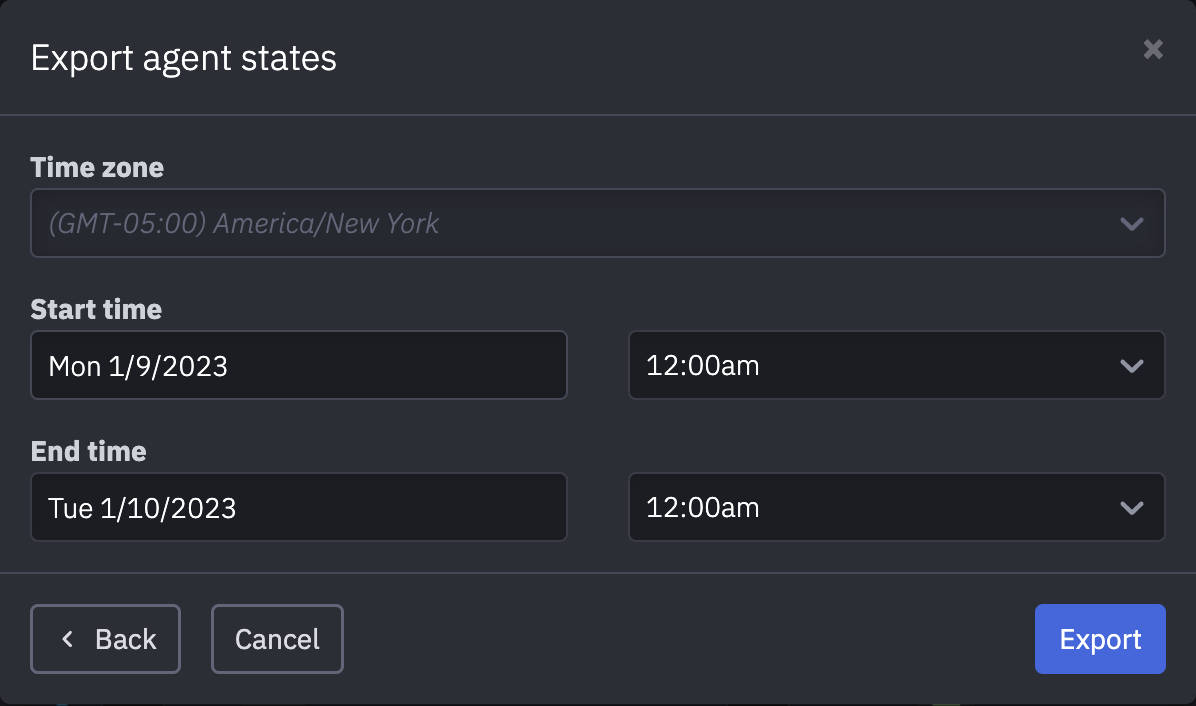Click the Start time label
This screenshot has width=1196, height=706.
pyautogui.click(x=96, y=309)
